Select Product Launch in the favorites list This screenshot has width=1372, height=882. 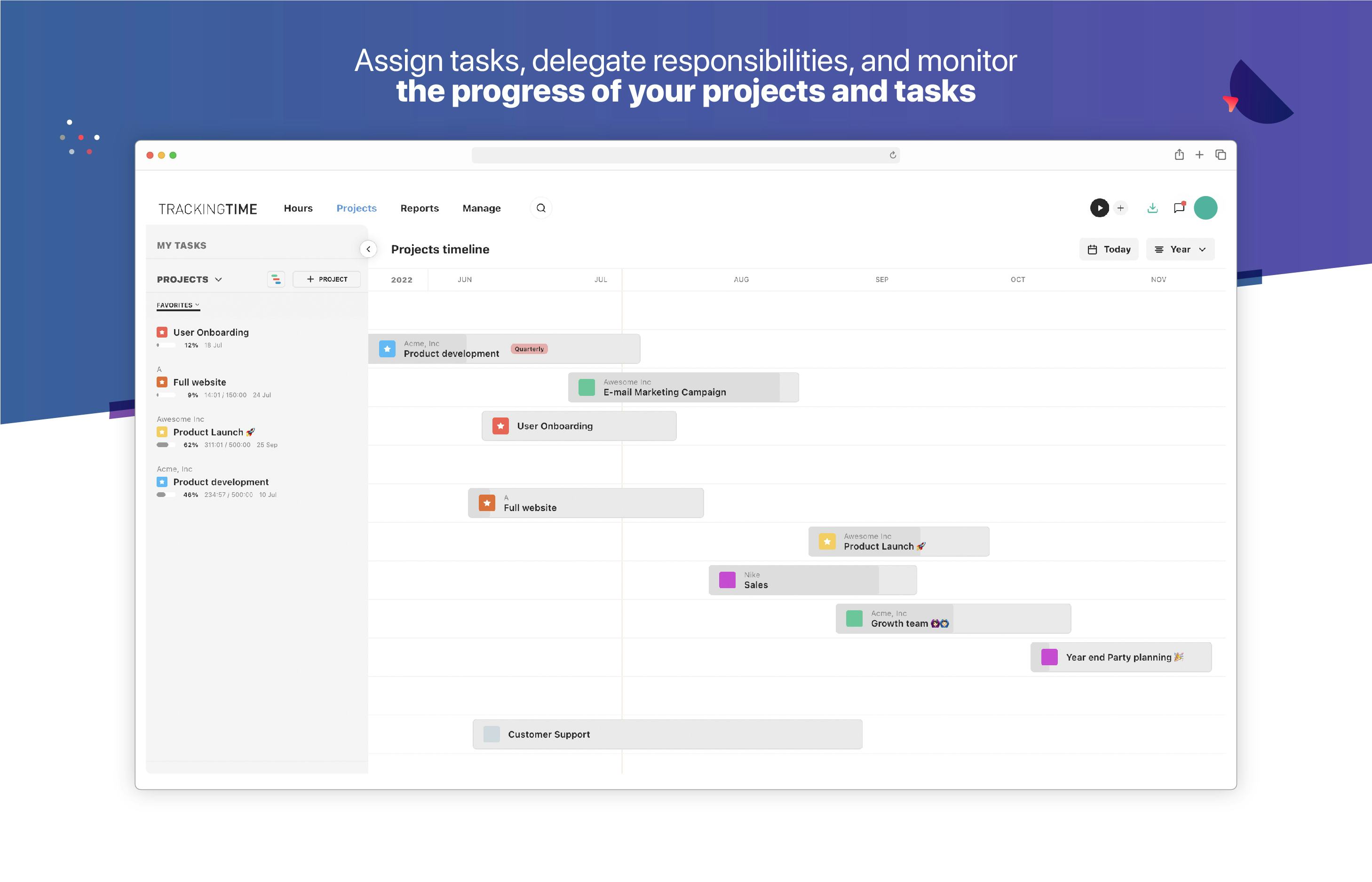pos(208,433)
